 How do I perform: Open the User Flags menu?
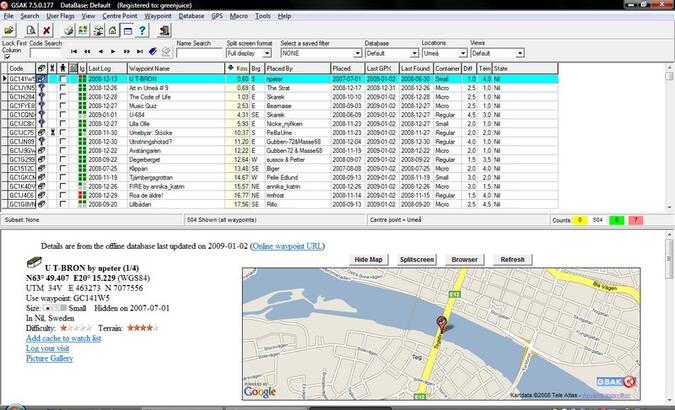click(x=60, y=16)
